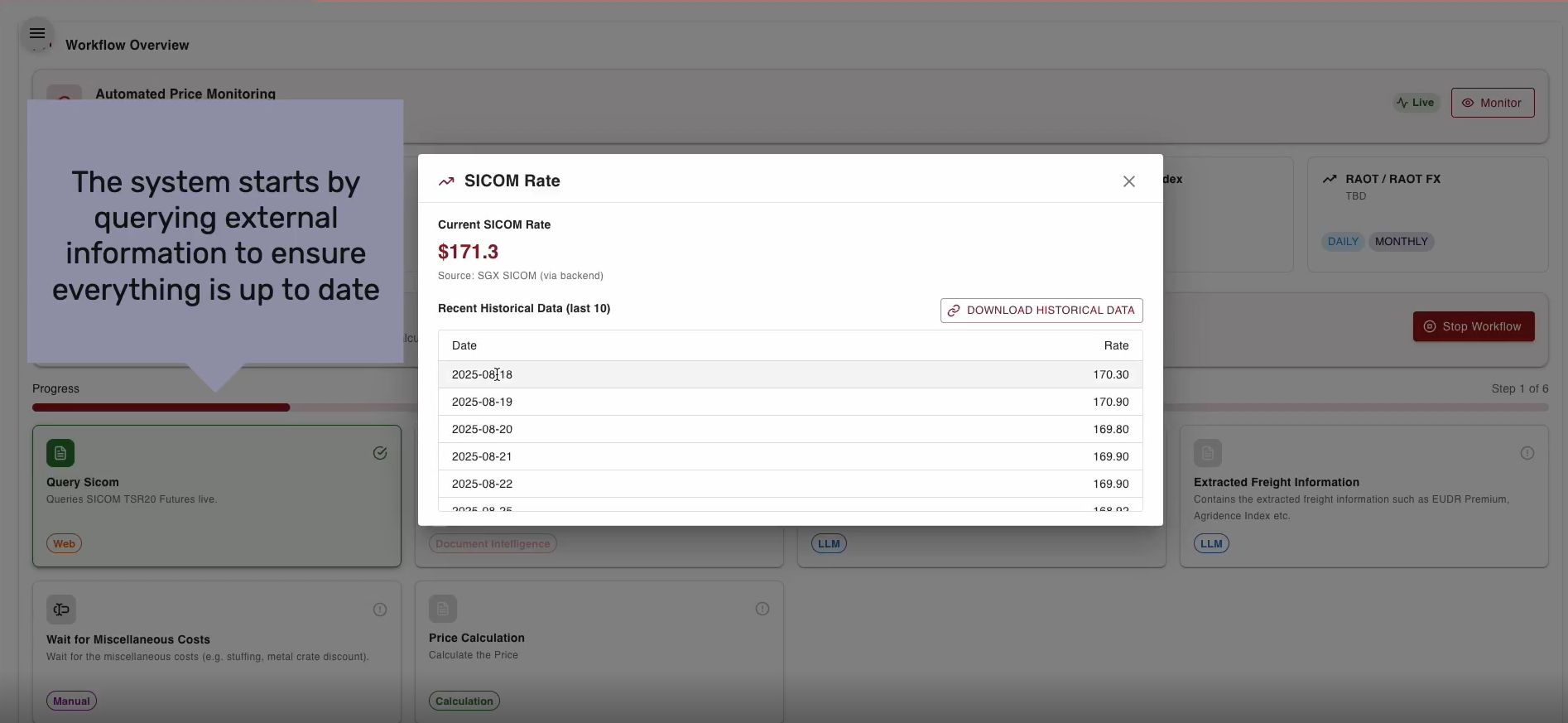Click the SICOM Rate trend icon
Viewport: 1568px width, 723px height.
[x=446, y=181]
